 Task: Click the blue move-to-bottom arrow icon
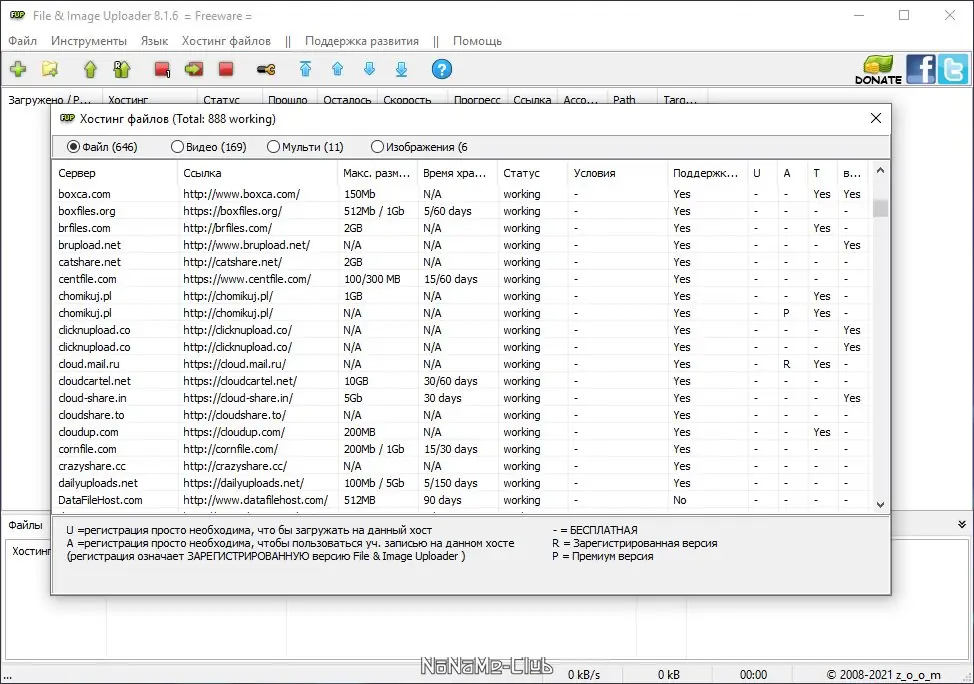(x=401, y=69)
